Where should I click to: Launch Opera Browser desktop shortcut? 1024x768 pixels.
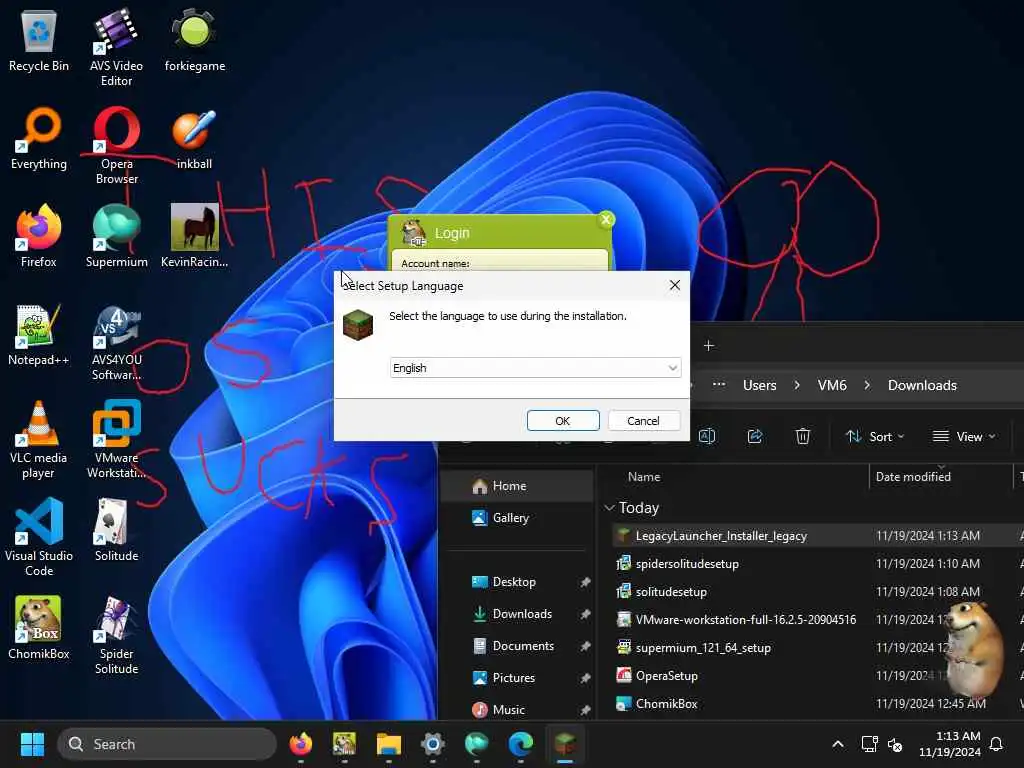[116, 145]
